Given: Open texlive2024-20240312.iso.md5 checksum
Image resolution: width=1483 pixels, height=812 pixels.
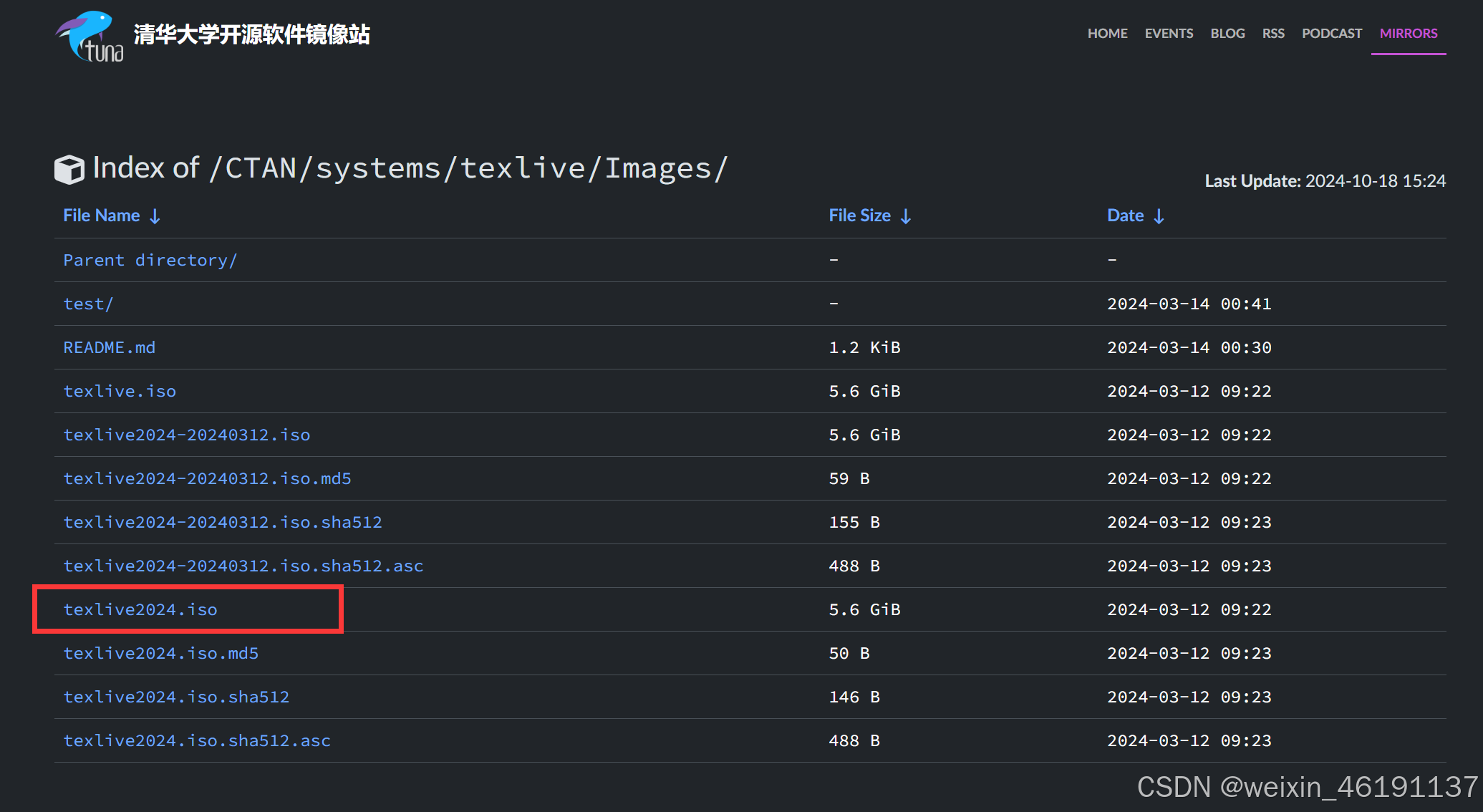Looking at the screenshot, I should tap(207, 478).
